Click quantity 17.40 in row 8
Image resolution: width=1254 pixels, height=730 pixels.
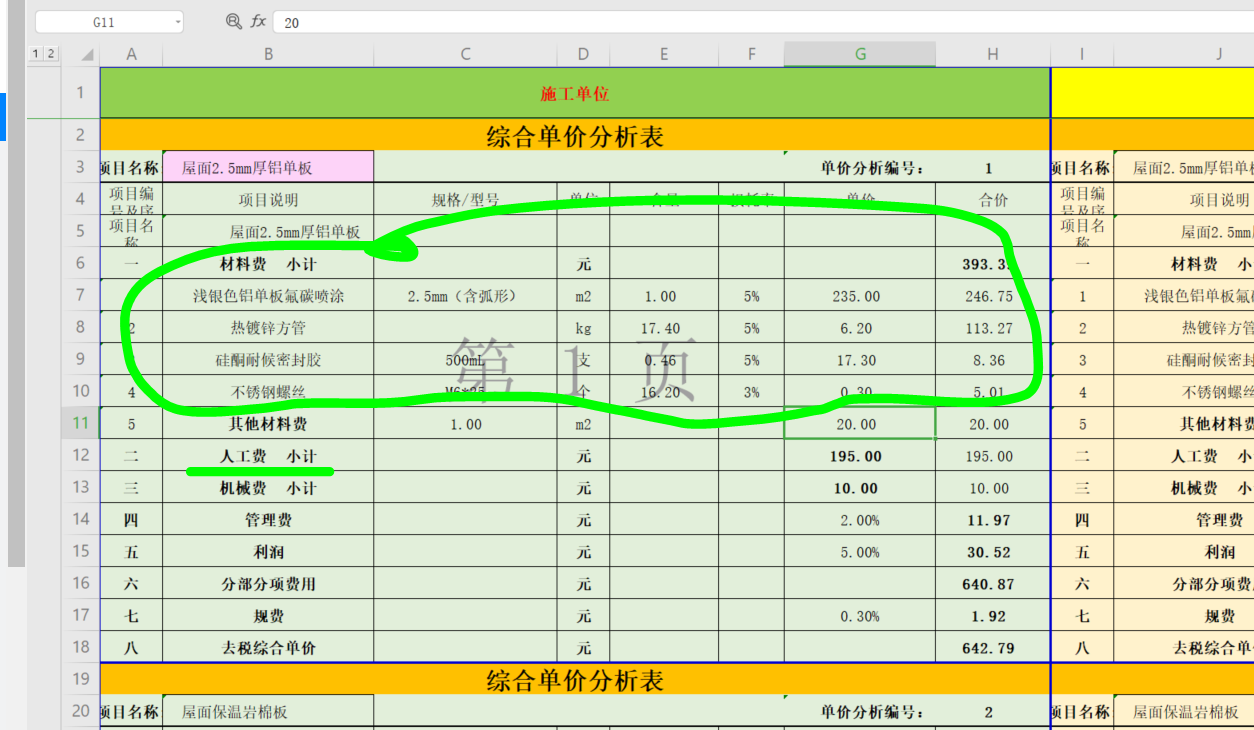[664, 328]
